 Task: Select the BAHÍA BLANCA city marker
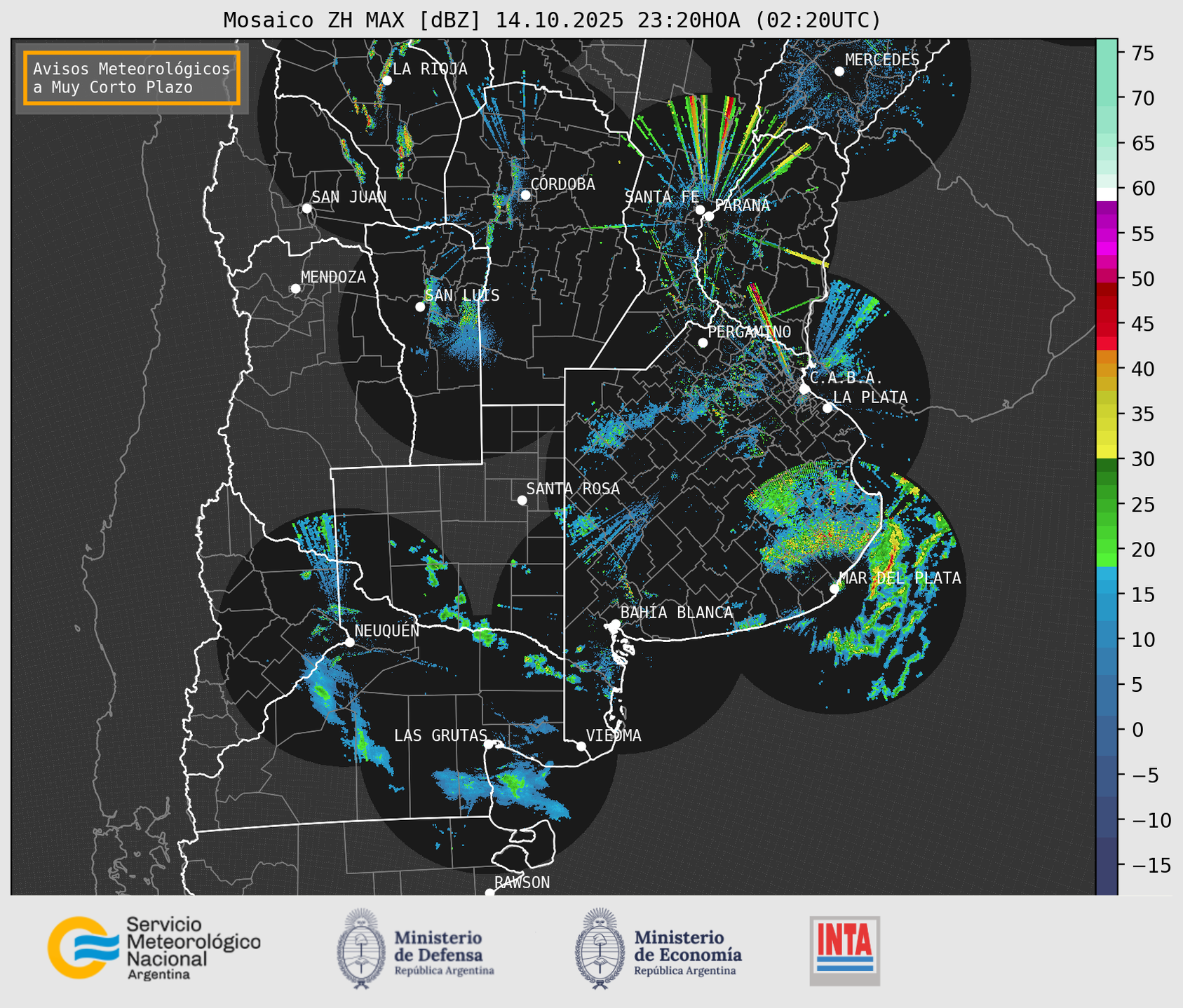pyautogui.click(x=615, y=624)
